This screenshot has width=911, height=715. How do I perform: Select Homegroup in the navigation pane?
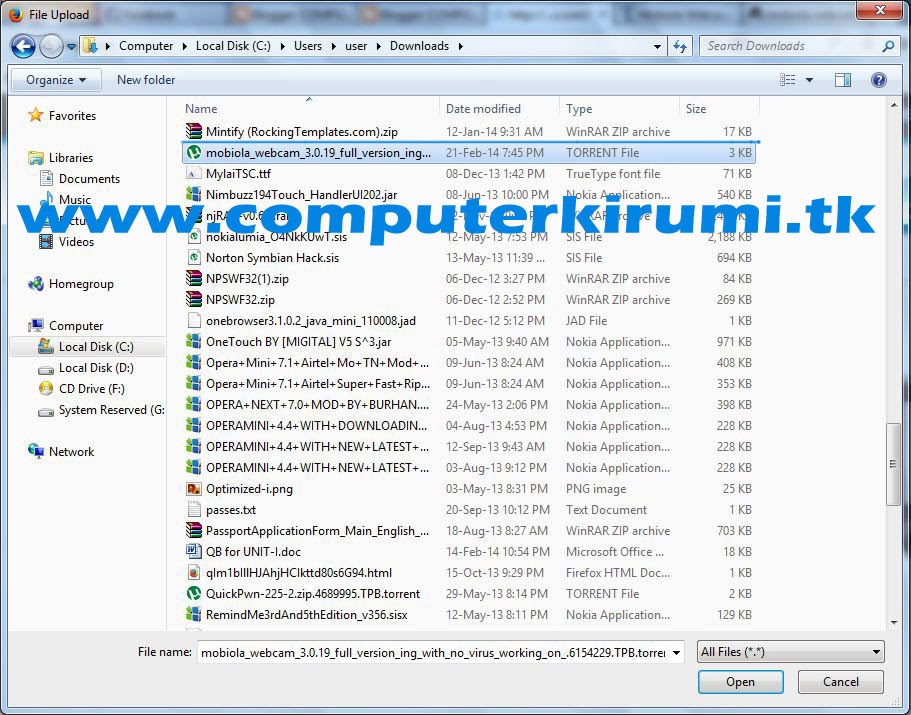[x=81, y=283]
